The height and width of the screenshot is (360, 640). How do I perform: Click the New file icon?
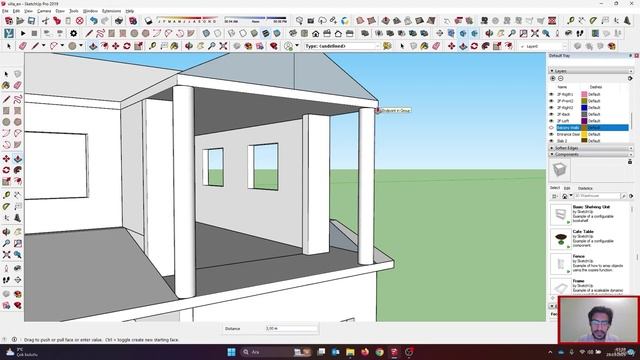point(9,20)
